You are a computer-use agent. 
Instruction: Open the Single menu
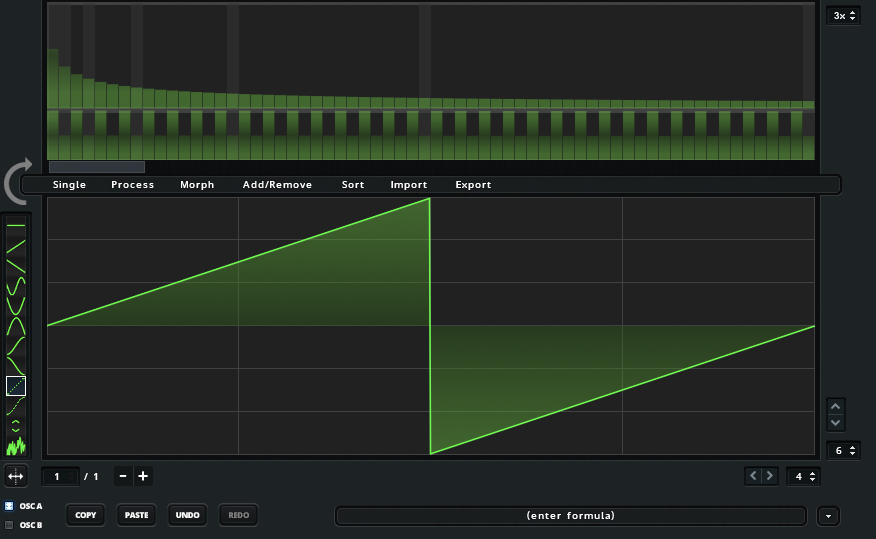tap(69, 185)
